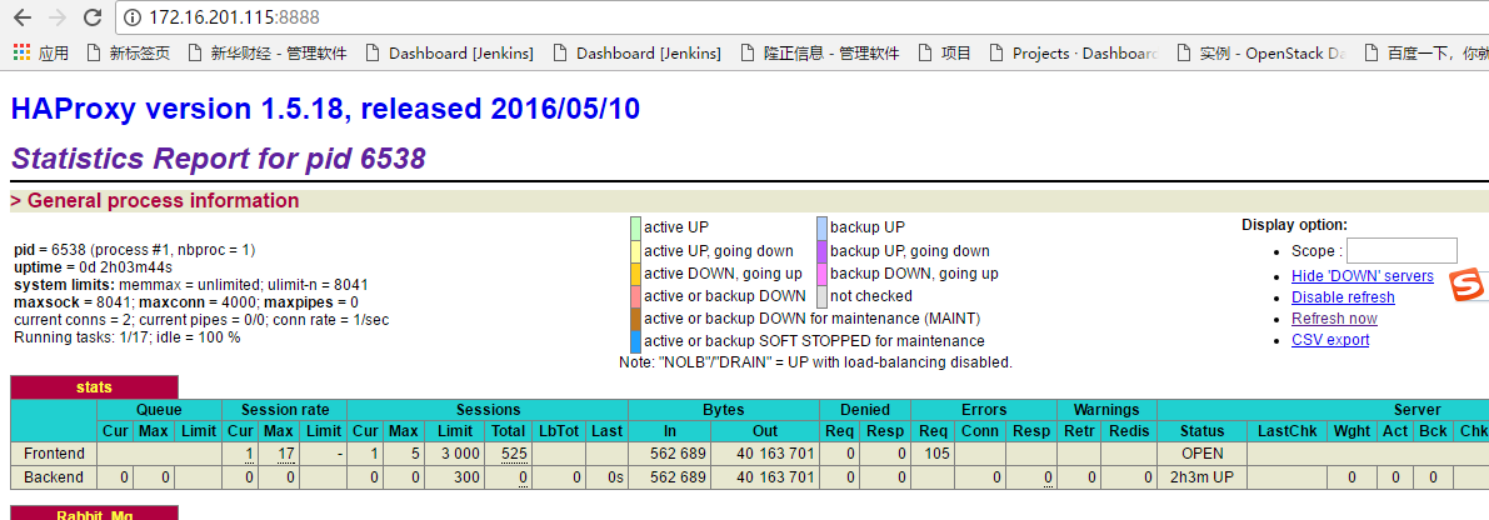
Task: Click the Frontend Bytes In 562 689 cell
Action: (x=670, y=453)
